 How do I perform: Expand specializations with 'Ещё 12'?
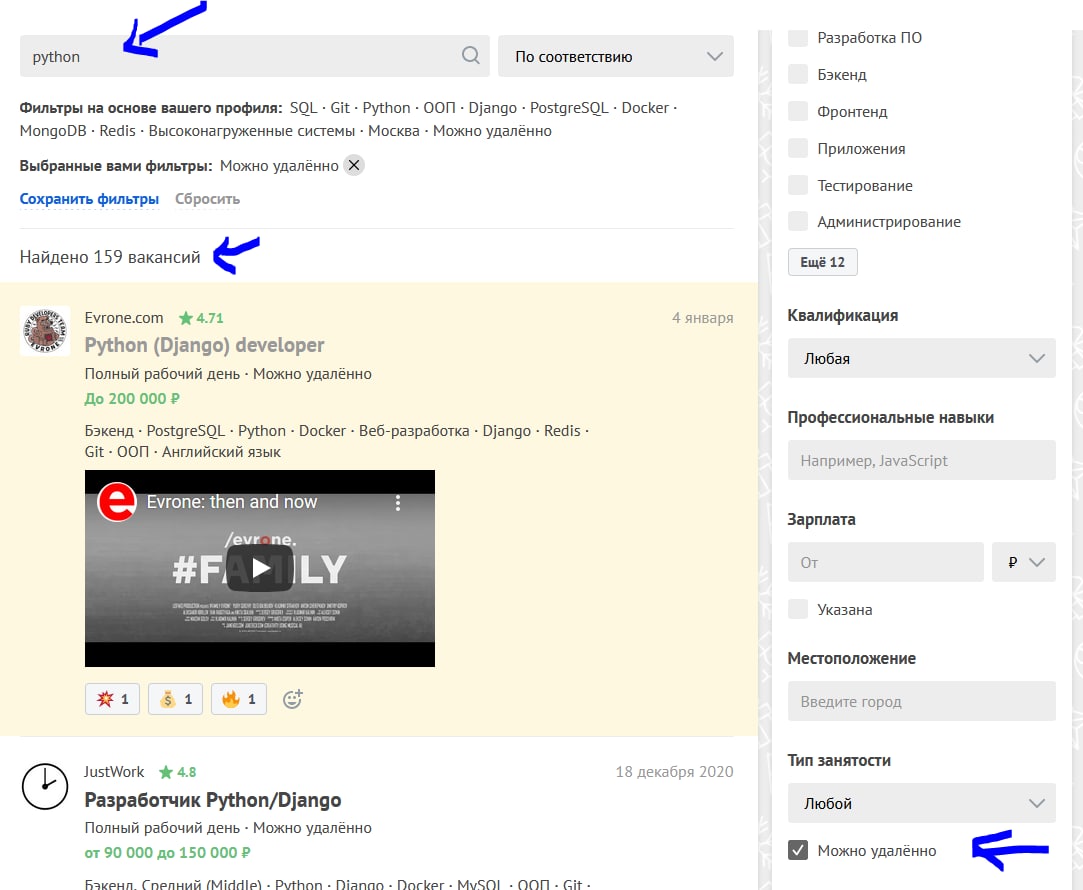823,262
